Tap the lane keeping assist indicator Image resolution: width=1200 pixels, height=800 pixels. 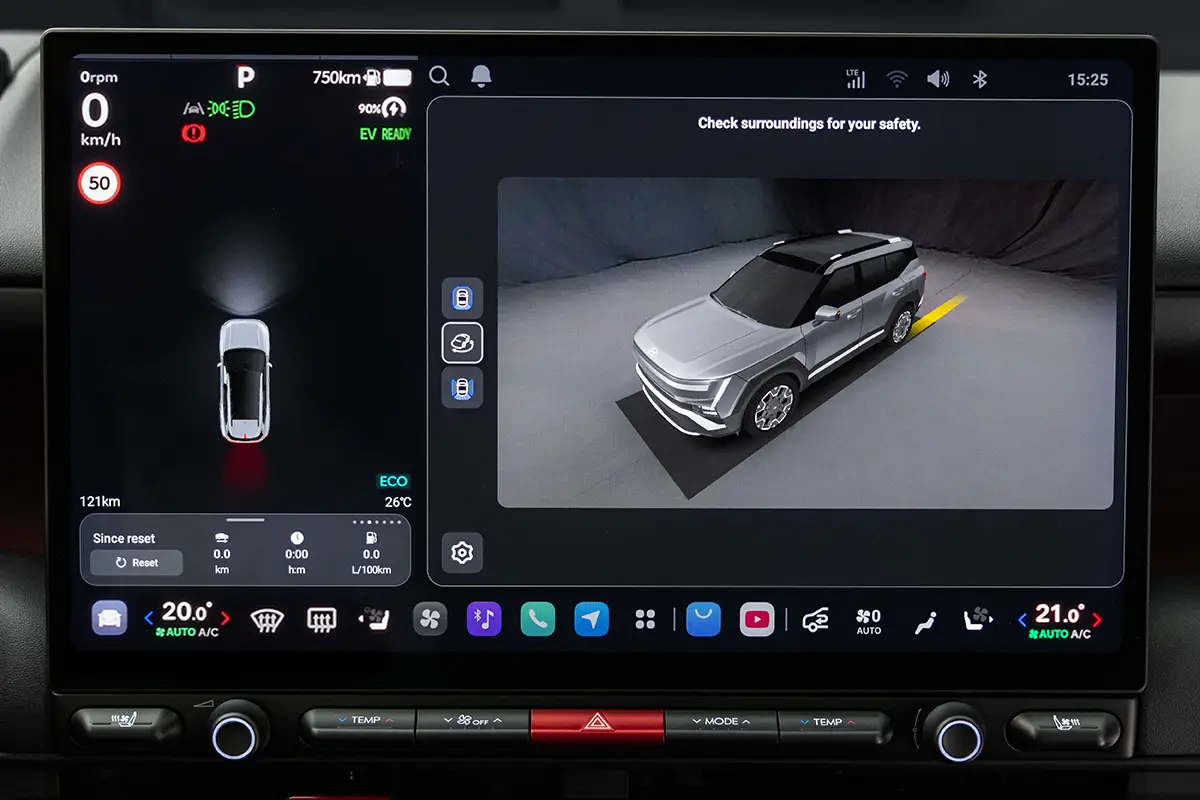point(194,108)
